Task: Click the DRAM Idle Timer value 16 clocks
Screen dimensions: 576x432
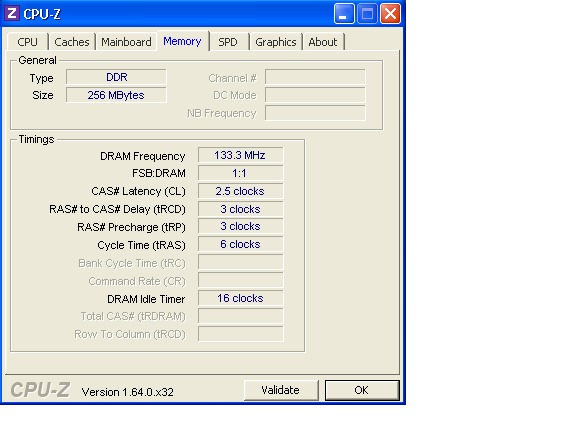Action: [241, 298]
